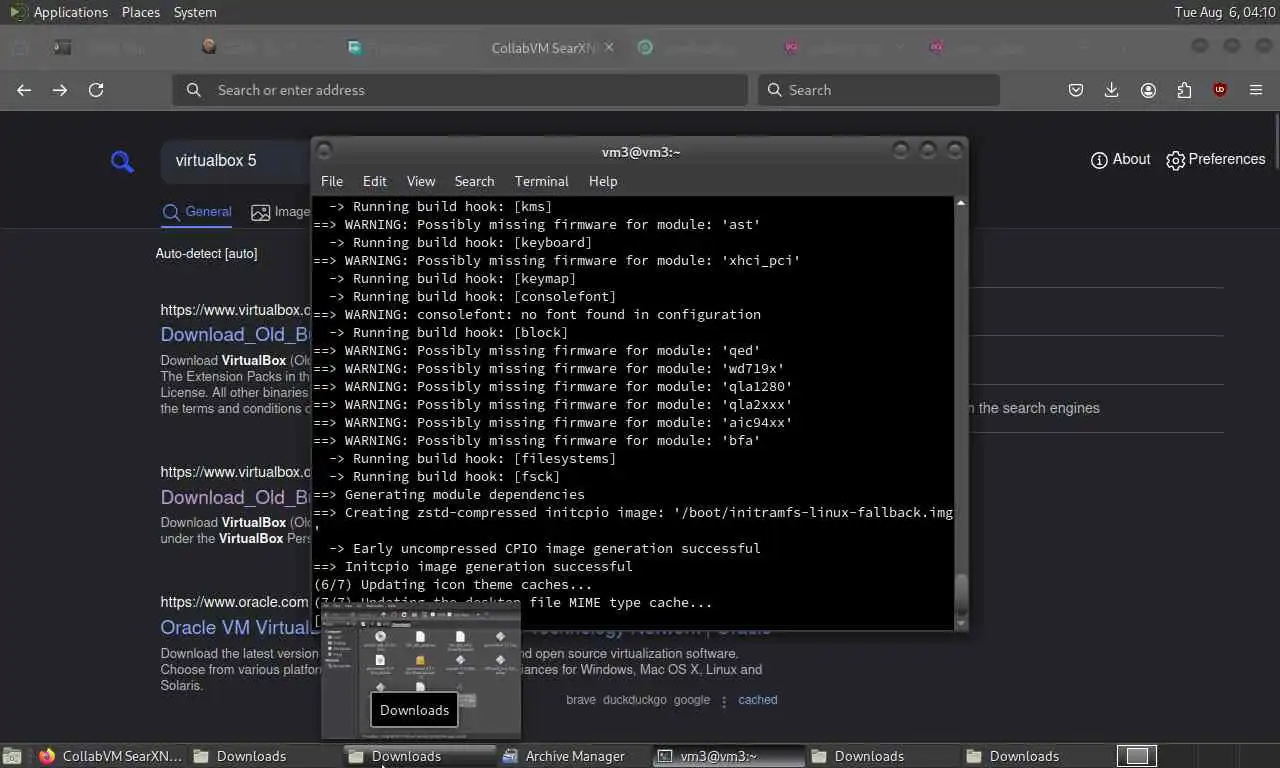Go forward using the browser forward arrow
The height and width of the screenshot is (768, 1280).
point(60,90)
